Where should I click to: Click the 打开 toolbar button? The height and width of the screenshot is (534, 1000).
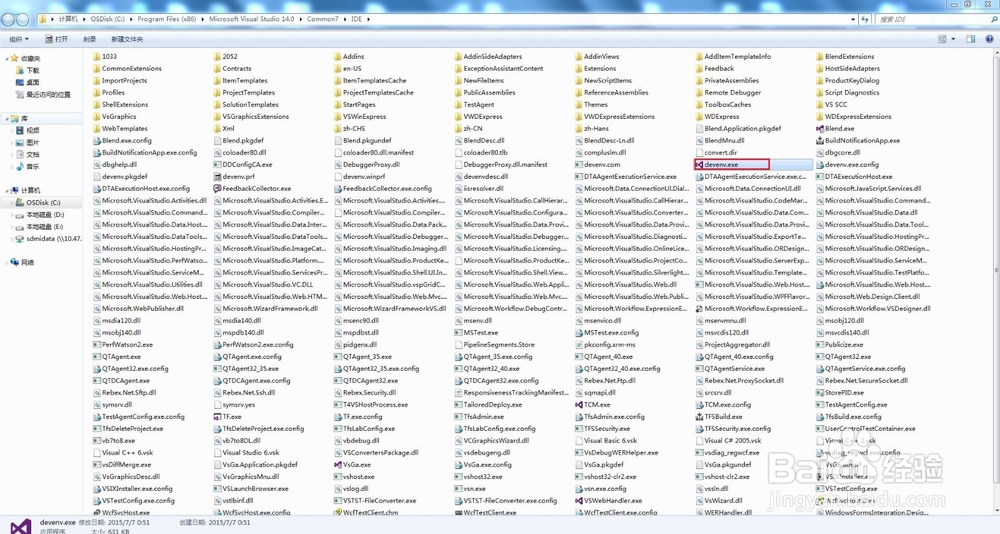tap(56, 39)
